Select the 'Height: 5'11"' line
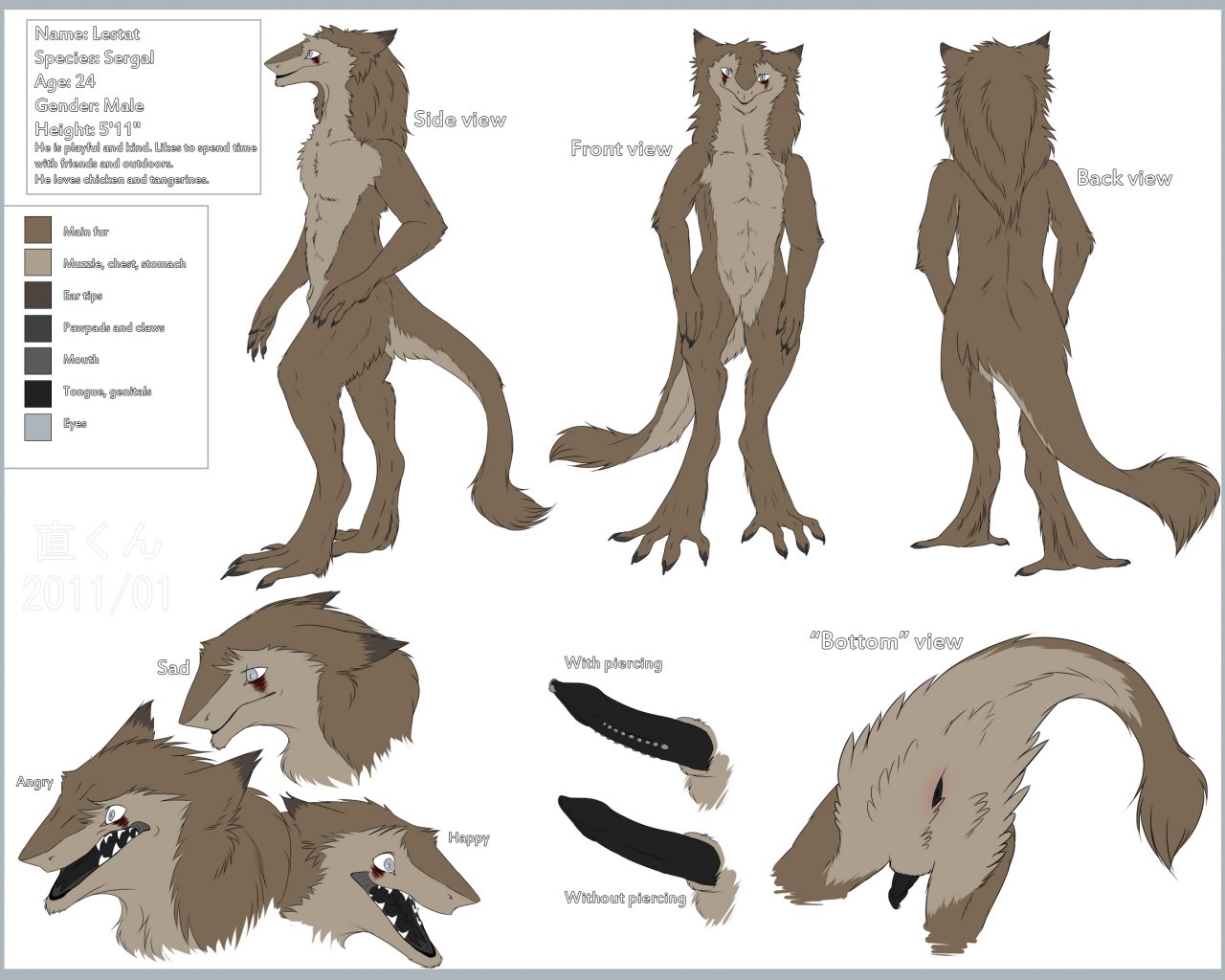The height and width of the screenshot is (980, 1225). [x=88, y=129]
